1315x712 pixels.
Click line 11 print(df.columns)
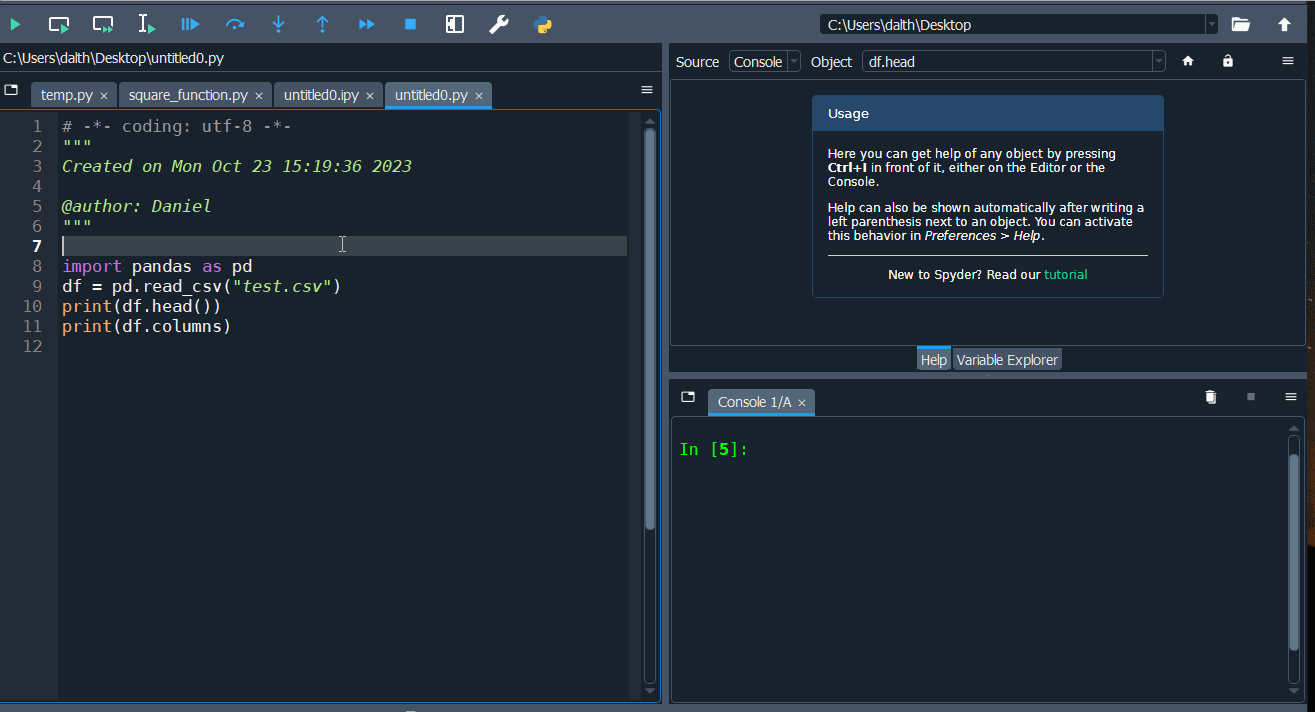click(146, 326)
